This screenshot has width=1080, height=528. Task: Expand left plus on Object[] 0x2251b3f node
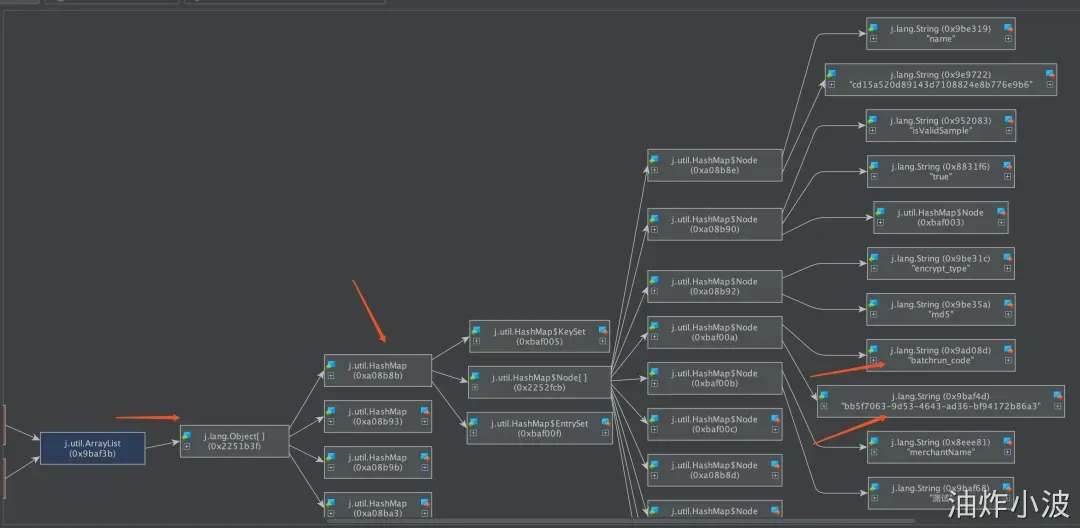pyautogui.click(x=187, y=446)
